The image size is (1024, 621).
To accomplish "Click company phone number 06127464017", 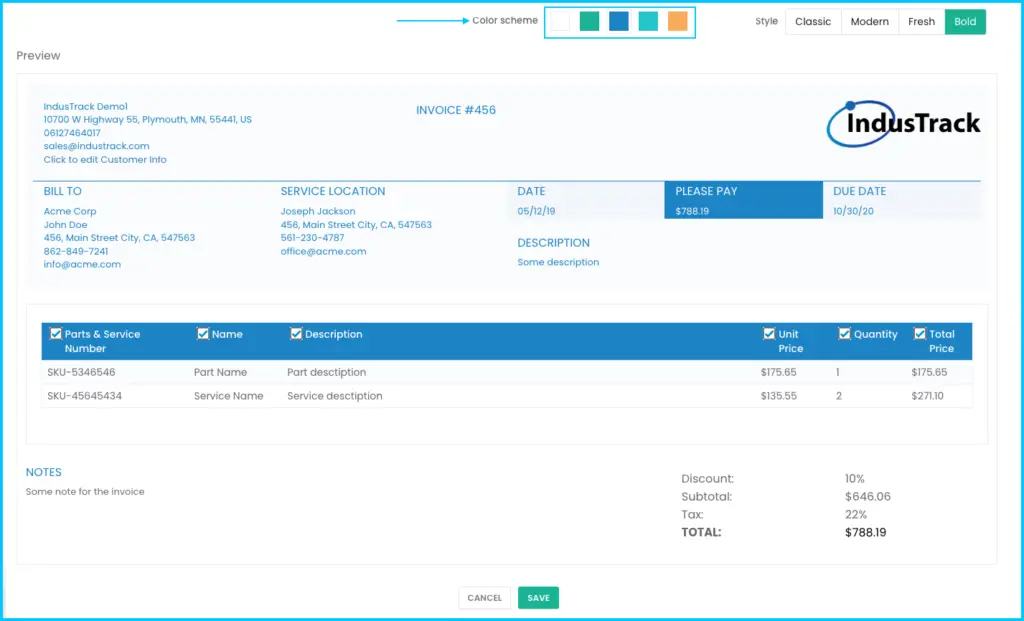I will 72,133.
